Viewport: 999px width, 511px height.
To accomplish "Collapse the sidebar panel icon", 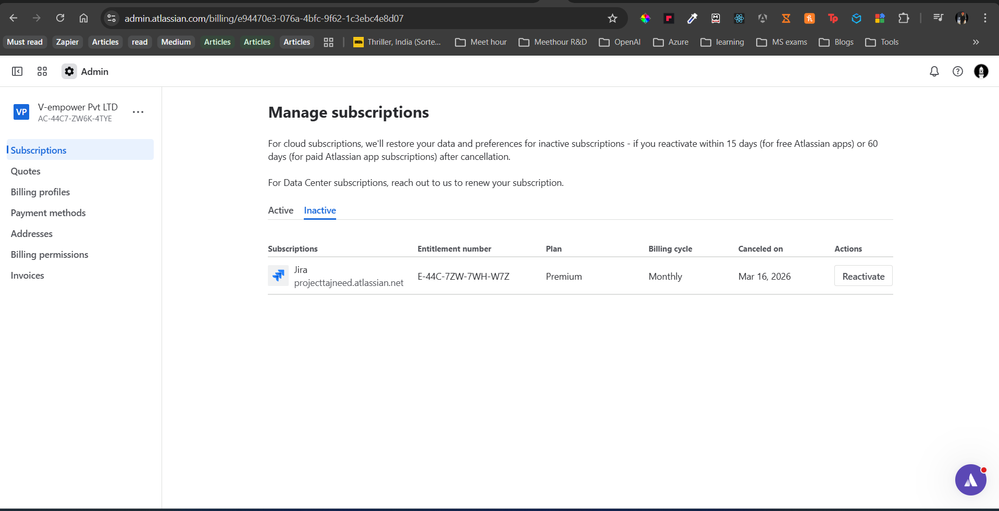I will (x=17, y=72).
